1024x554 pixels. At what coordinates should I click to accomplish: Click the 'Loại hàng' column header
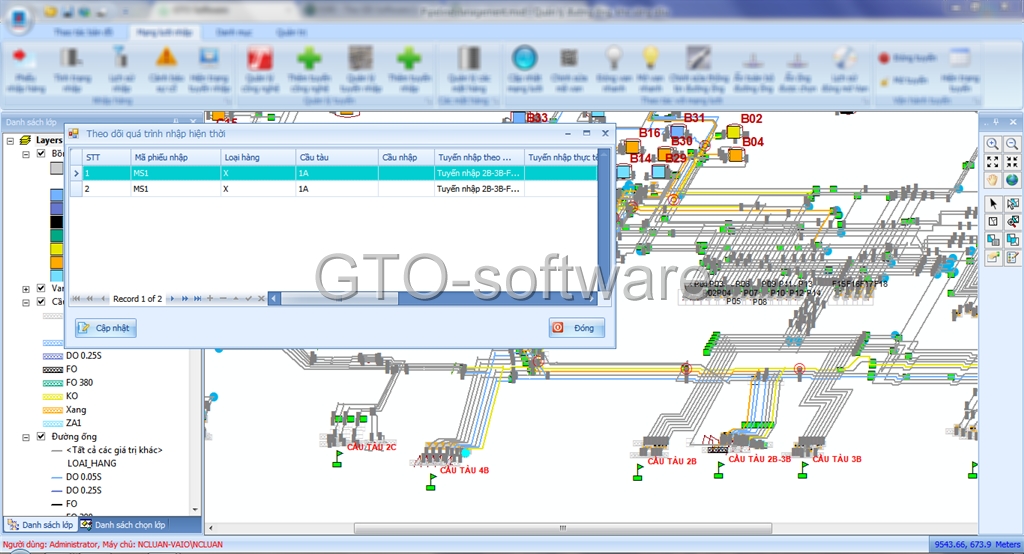pos(257,157)
